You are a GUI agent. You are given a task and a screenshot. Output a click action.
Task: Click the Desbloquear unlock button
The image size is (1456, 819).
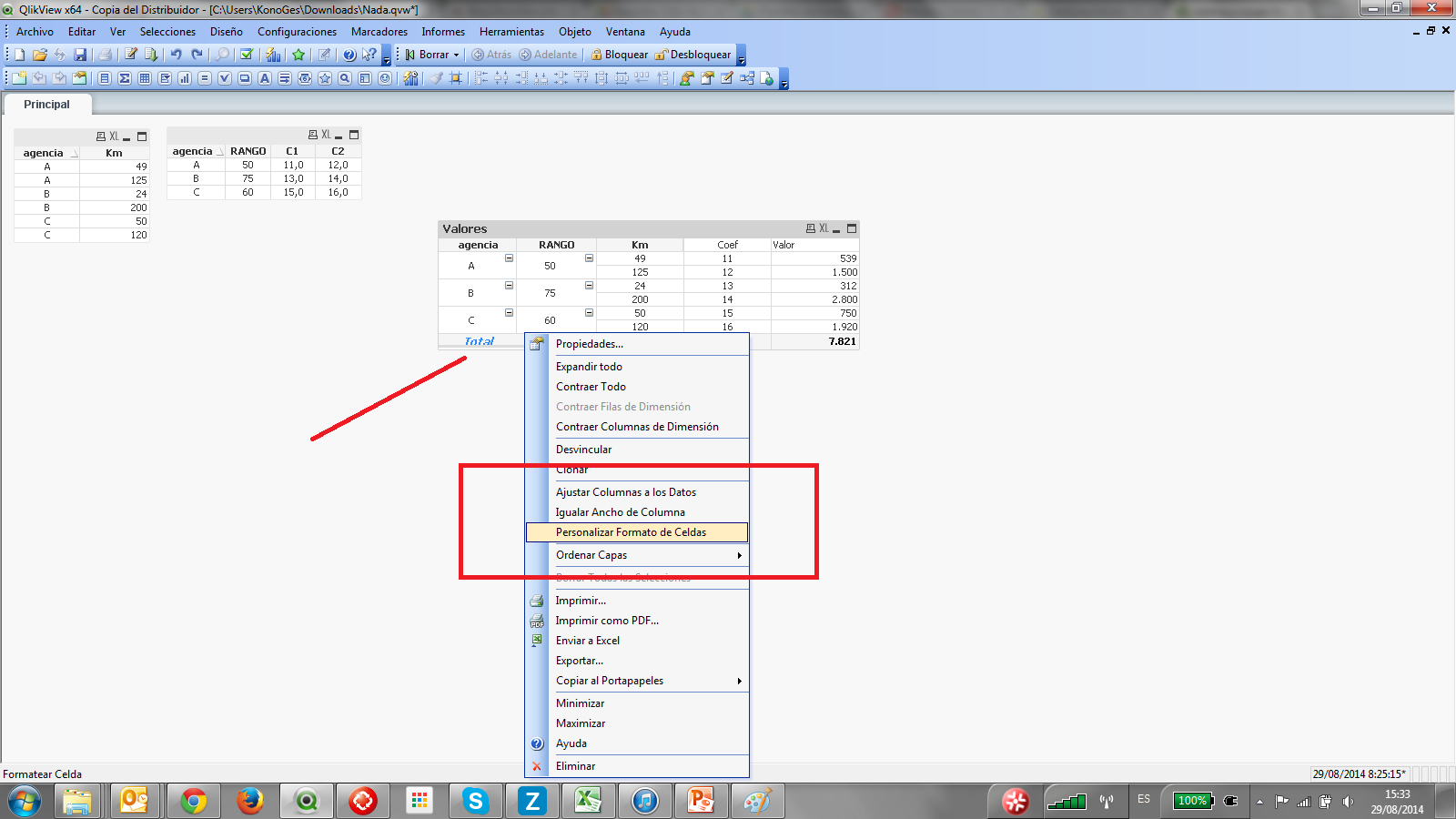pyautogui.click(x=693, y=55)
